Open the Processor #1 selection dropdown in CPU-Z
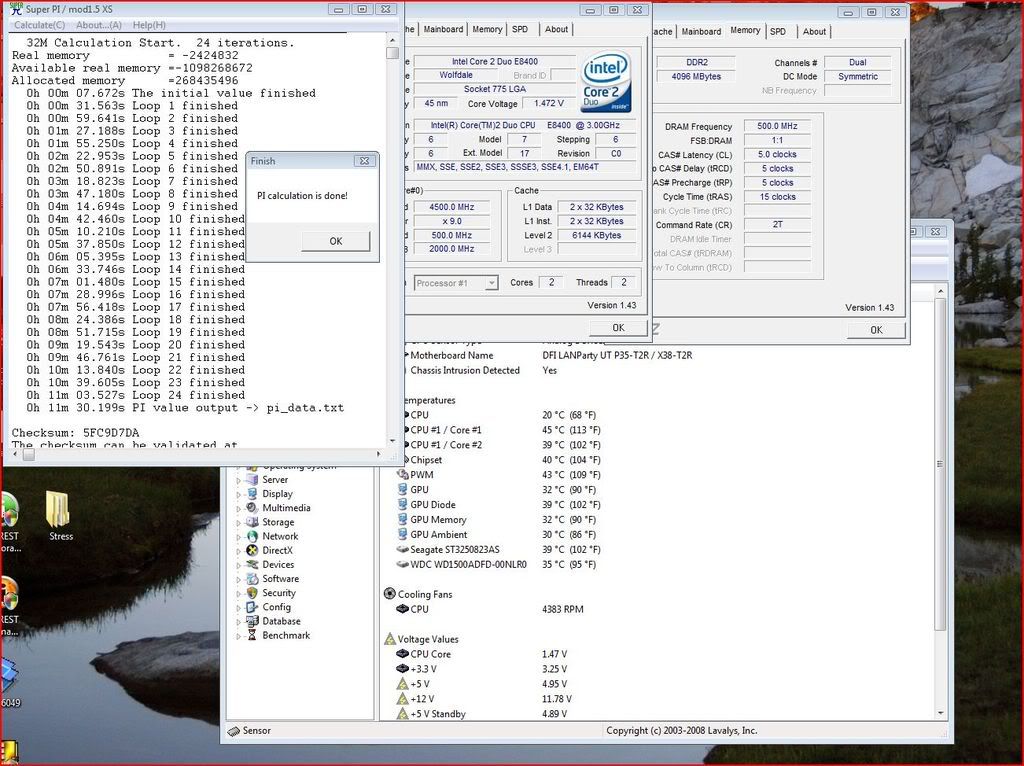 coord(491,283)
